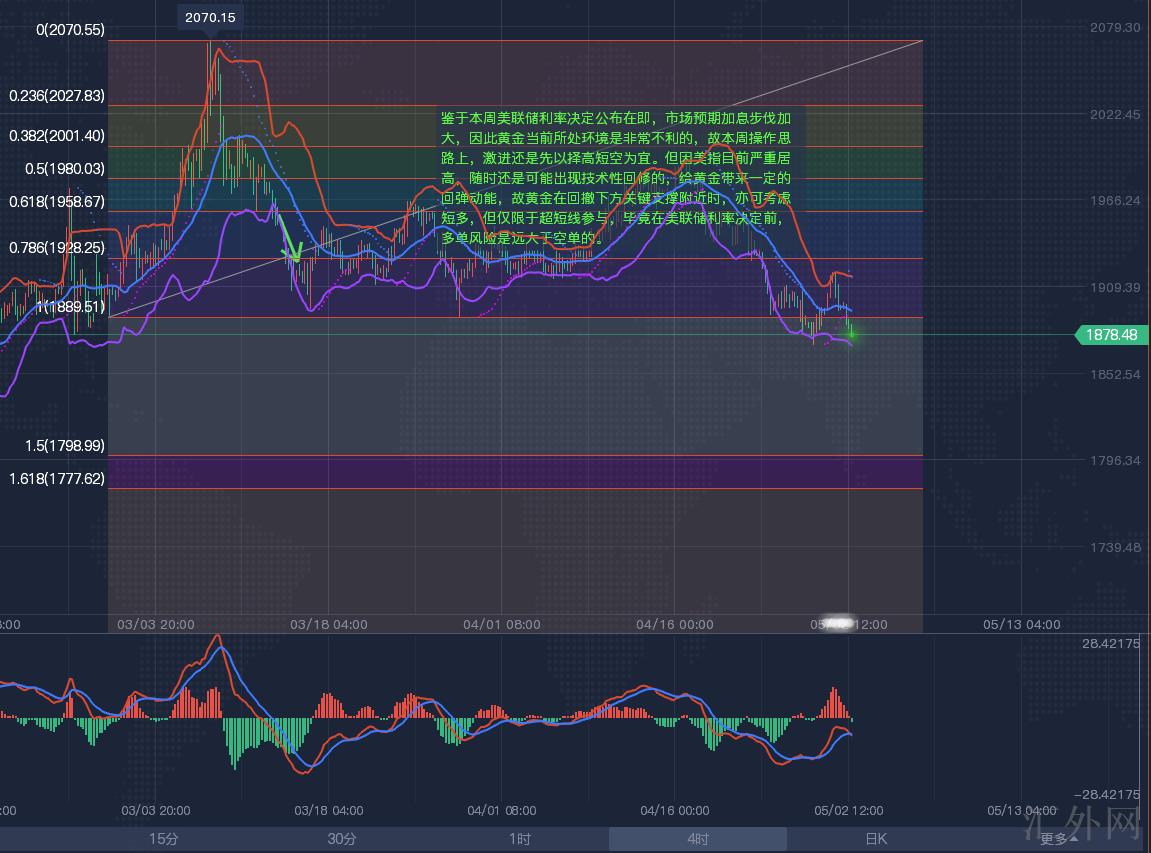Switch to the 30分 timeframe tab
The image size is (1151, 853).
[341, 839]
